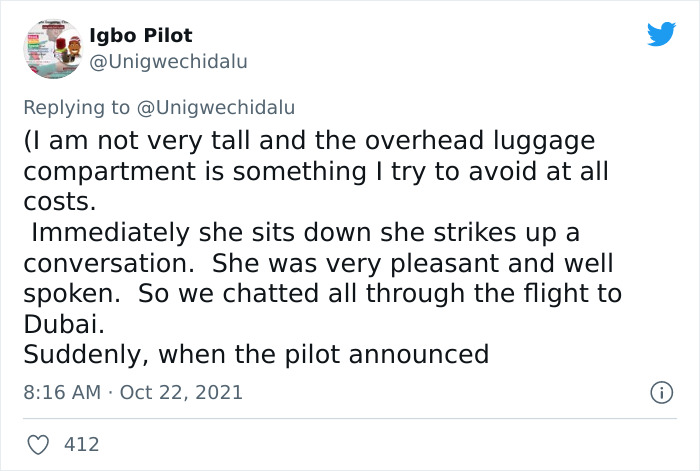Open the @Unigwechidalu handle below the name
Viewport: 700px width, 471px height.
click(168, 61)
